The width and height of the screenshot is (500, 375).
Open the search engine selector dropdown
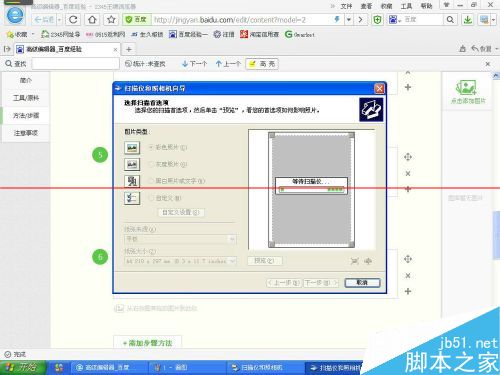tap(394, 20)
